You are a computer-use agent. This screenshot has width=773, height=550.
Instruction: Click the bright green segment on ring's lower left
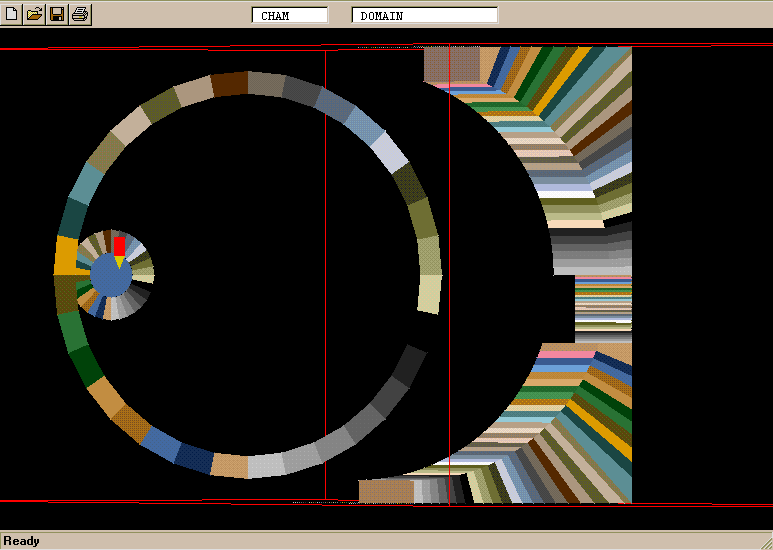pos(71,331)
